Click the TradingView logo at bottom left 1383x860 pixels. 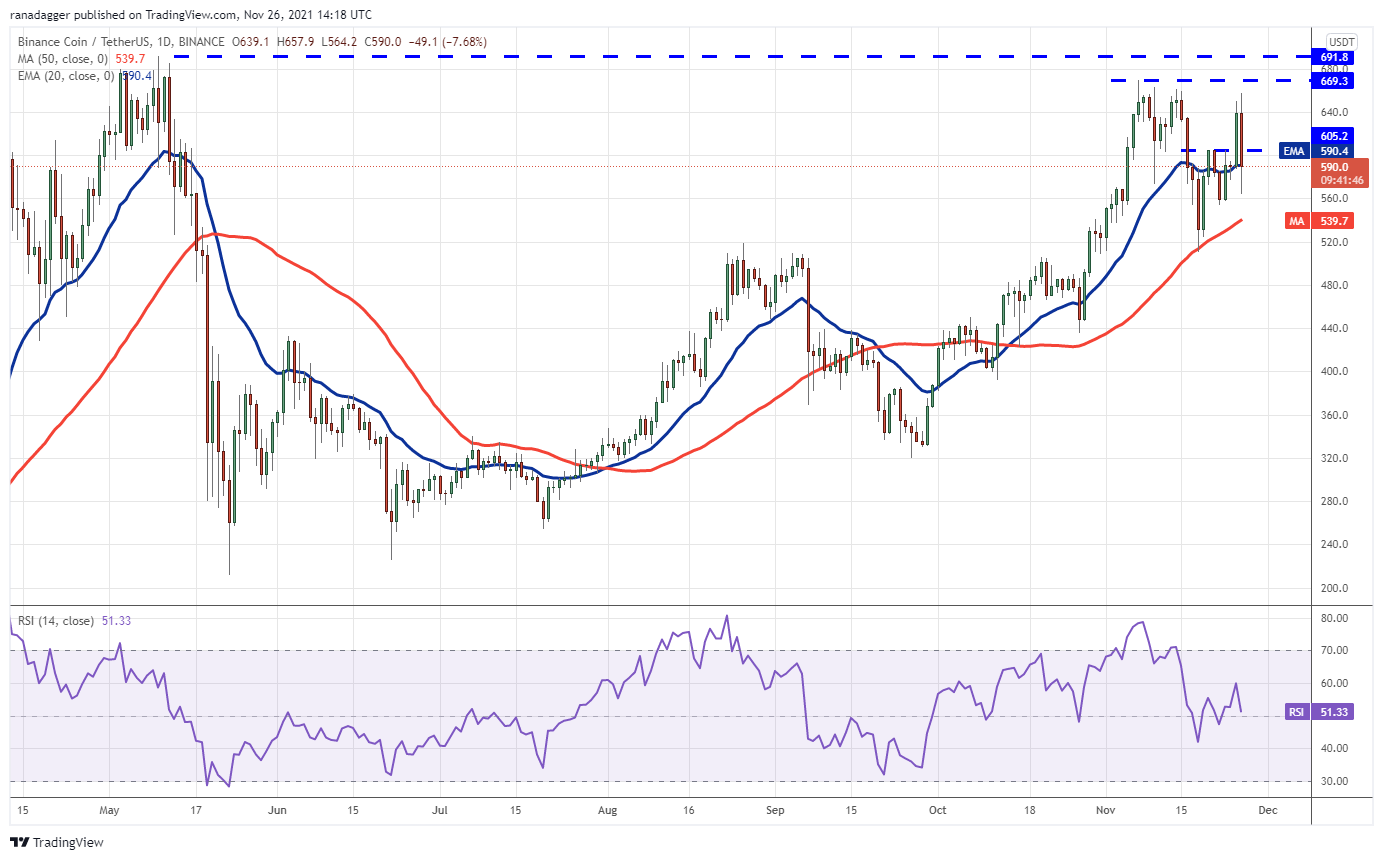[57, 842]
